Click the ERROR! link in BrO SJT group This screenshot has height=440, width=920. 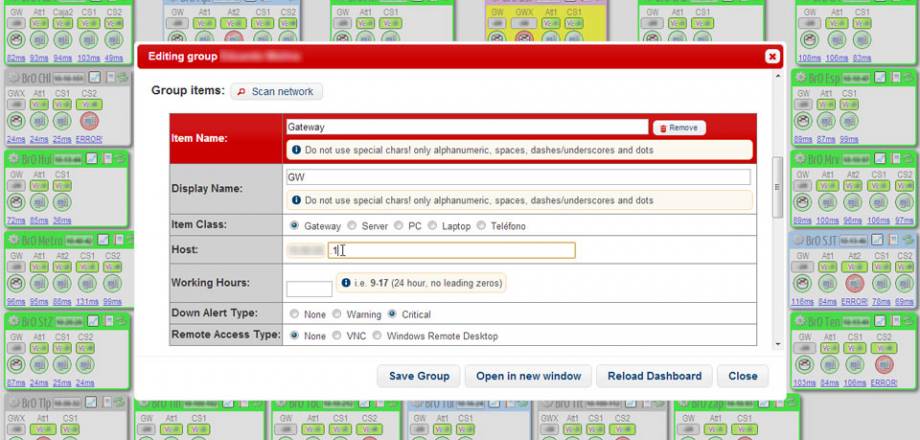coord(854,301)
